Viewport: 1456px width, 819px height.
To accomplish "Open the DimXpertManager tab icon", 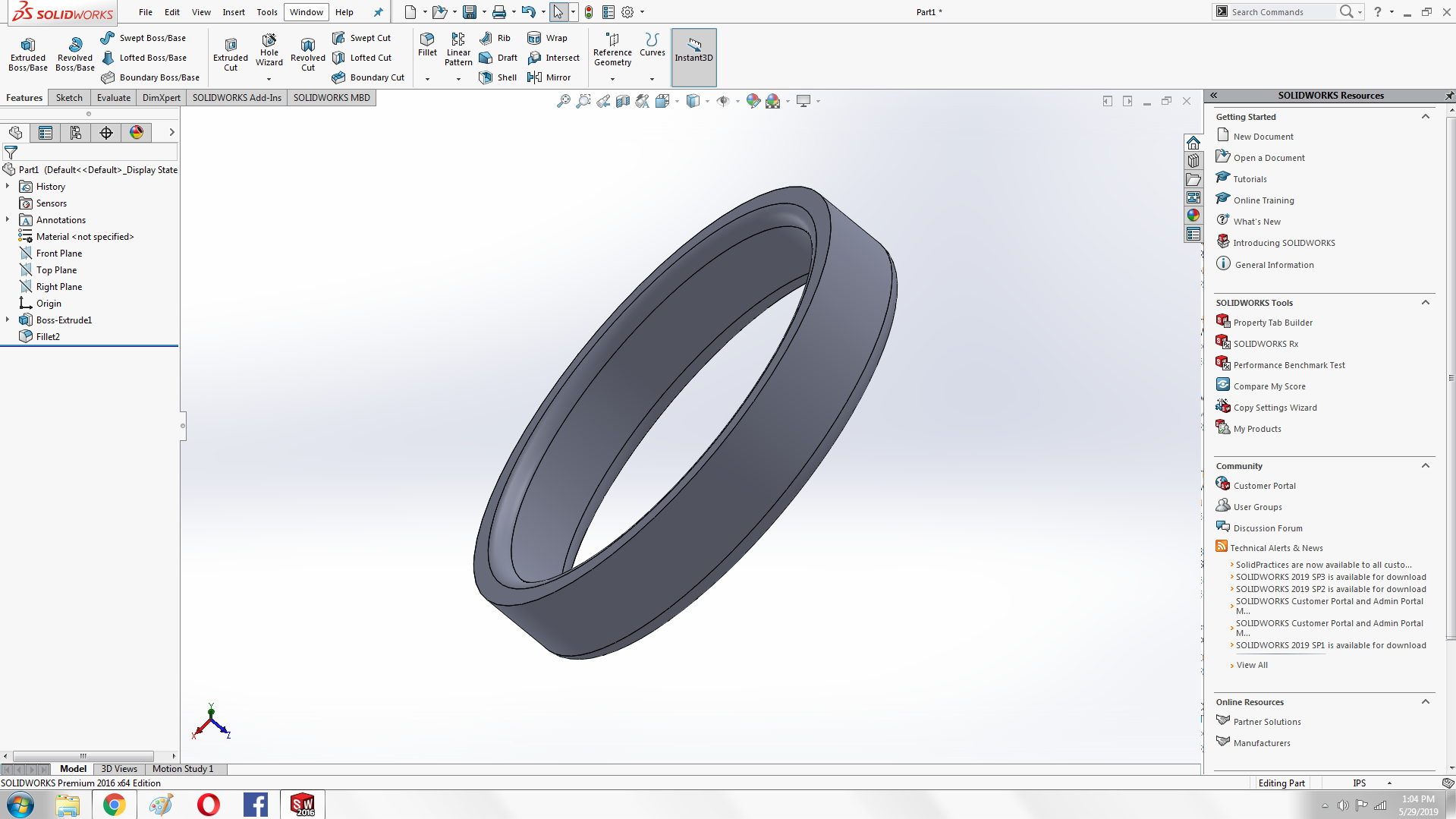I will 106,133.
